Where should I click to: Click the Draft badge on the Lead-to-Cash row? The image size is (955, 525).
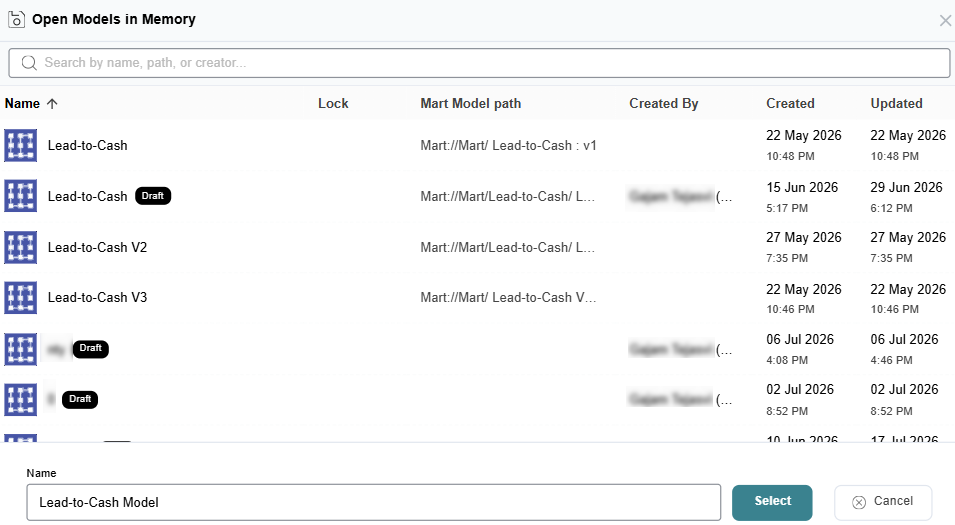(153, 196)
